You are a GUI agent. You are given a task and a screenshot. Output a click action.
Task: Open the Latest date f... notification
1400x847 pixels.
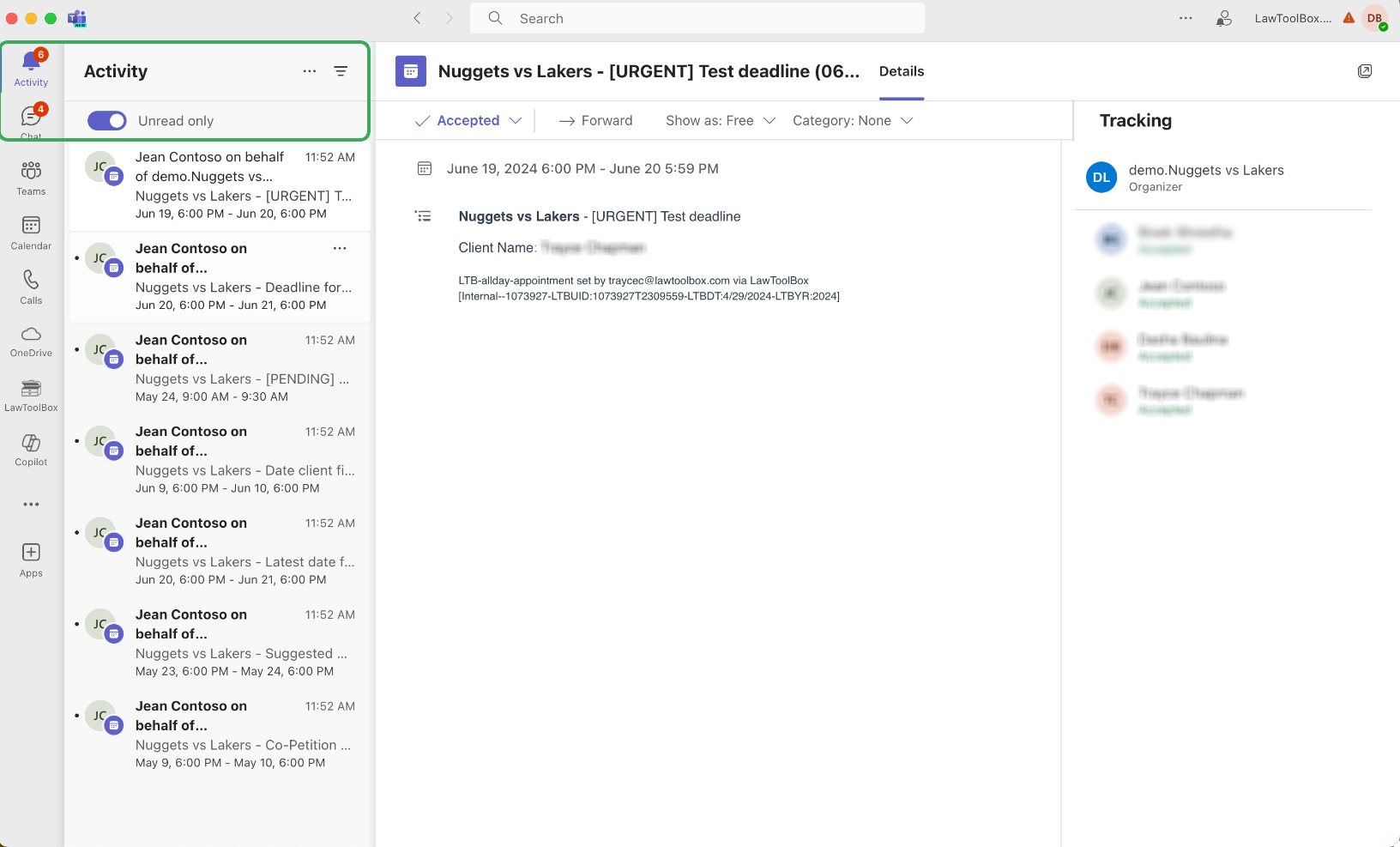coord(220,551)
